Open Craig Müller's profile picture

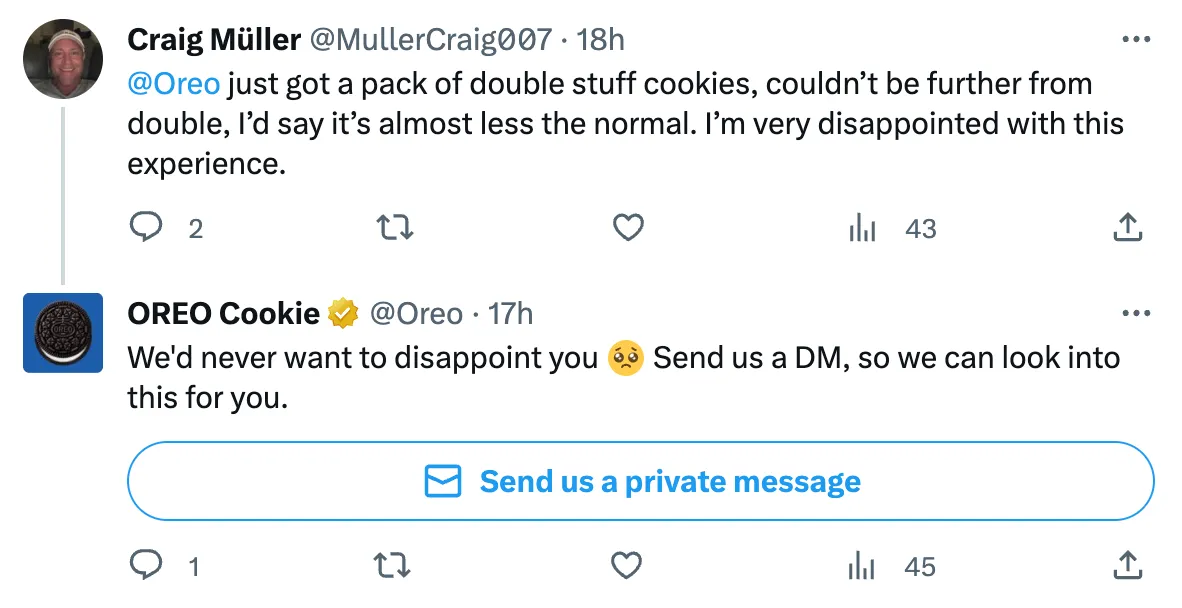click(63, 59)
